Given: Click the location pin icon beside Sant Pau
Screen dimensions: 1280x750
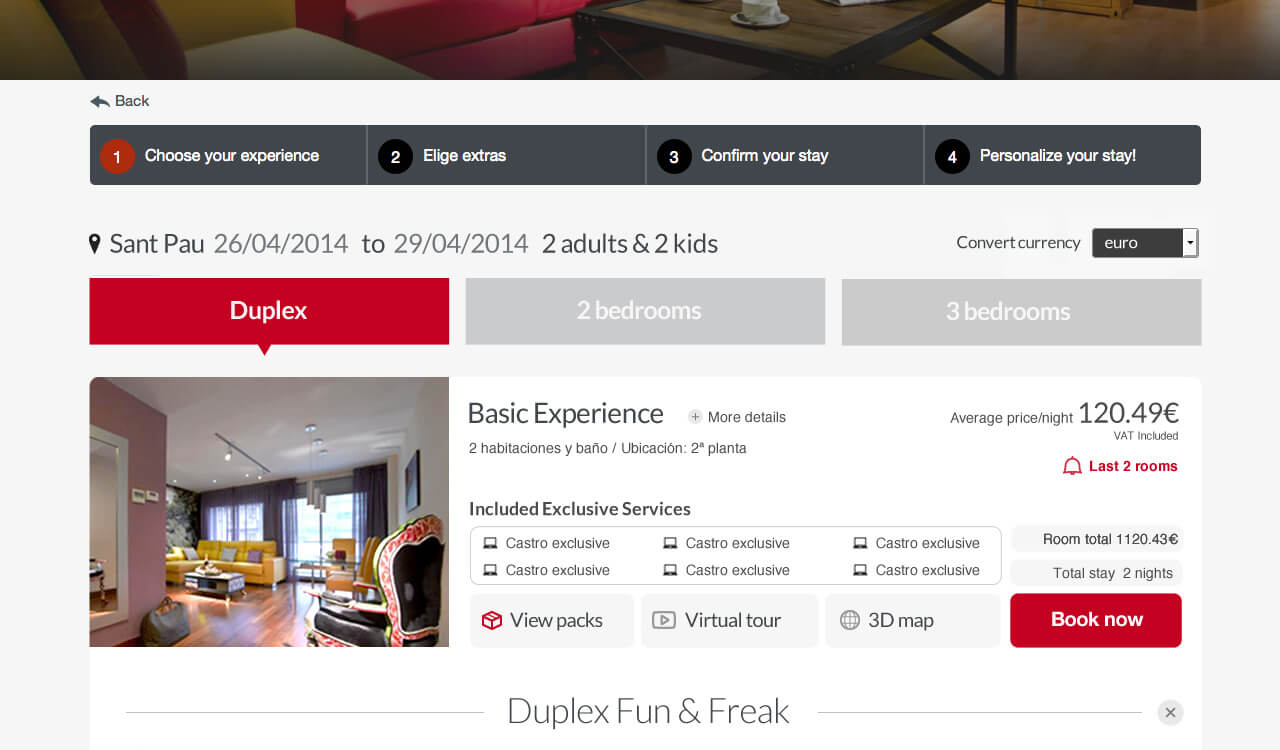Looking at the screenshot, I should click(95, 244).
